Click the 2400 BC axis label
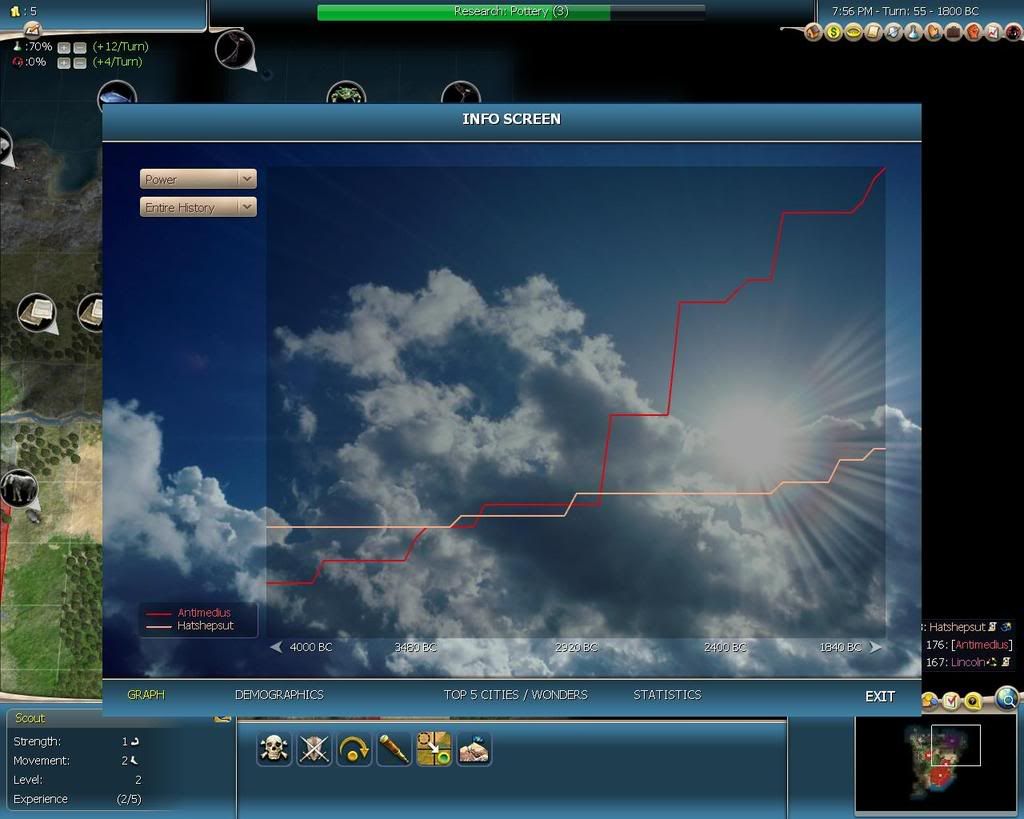Viewport: 1024px width, 819px height. pyautogui.click(x=725, y=647)
